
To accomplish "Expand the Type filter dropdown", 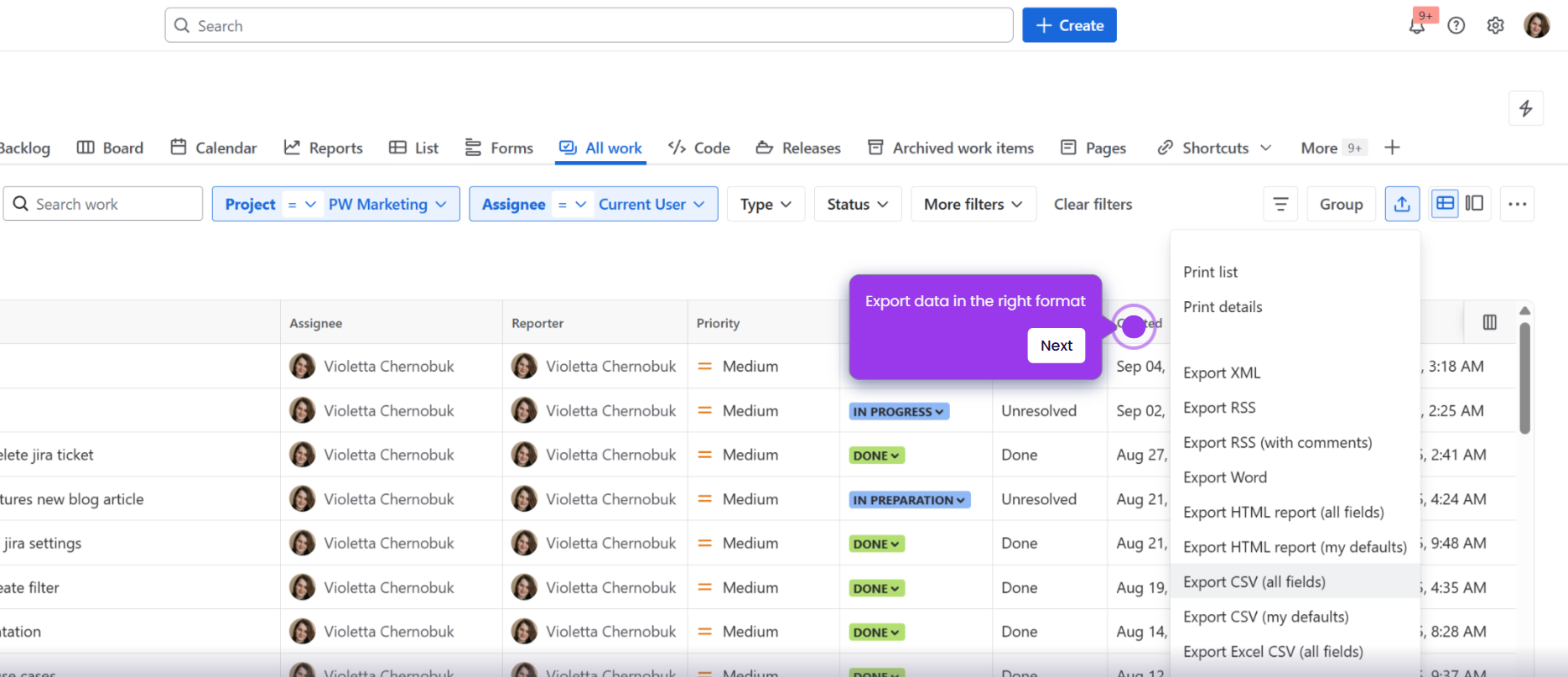I will point(766,204).
